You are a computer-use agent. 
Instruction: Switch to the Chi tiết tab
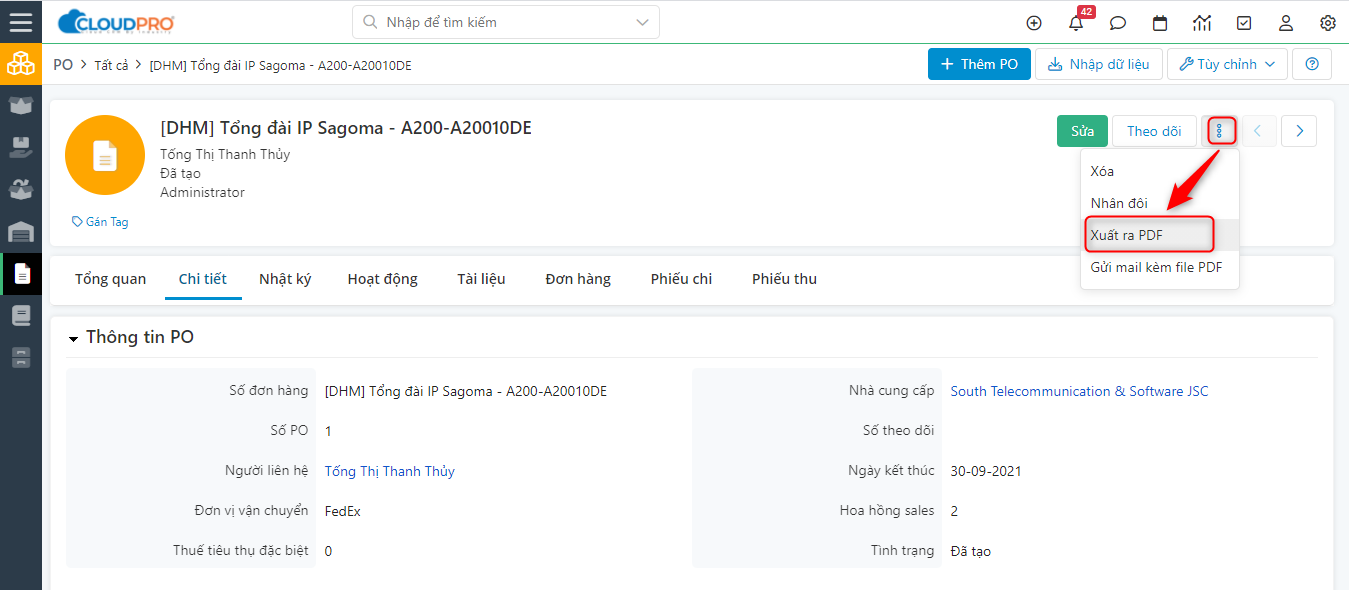pyautogui.click(x=203, y=279)
